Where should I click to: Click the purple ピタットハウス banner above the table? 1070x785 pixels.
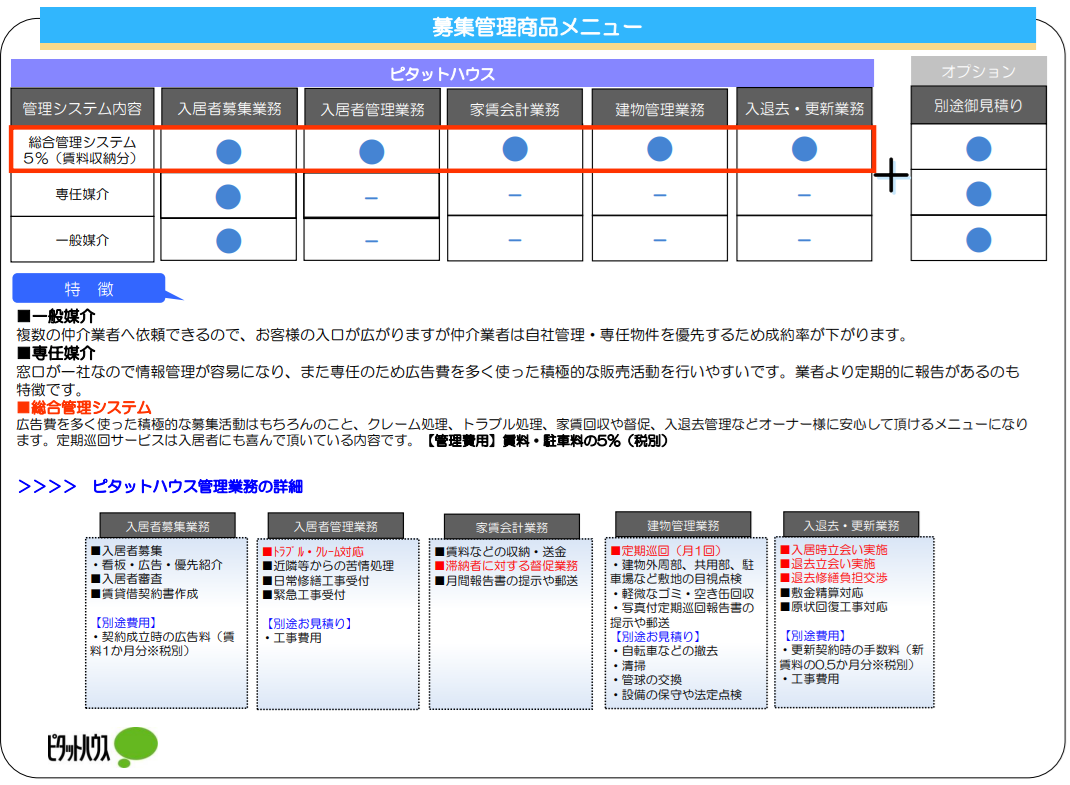[442, 73]
